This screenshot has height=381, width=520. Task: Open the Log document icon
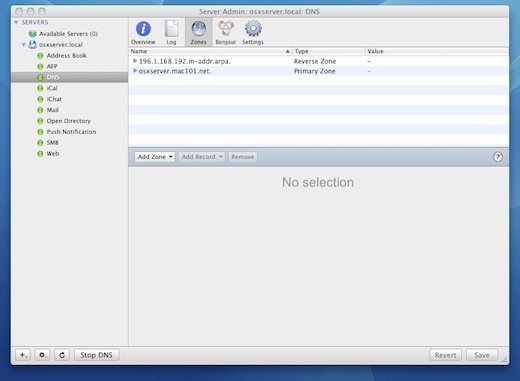[171, 29]
